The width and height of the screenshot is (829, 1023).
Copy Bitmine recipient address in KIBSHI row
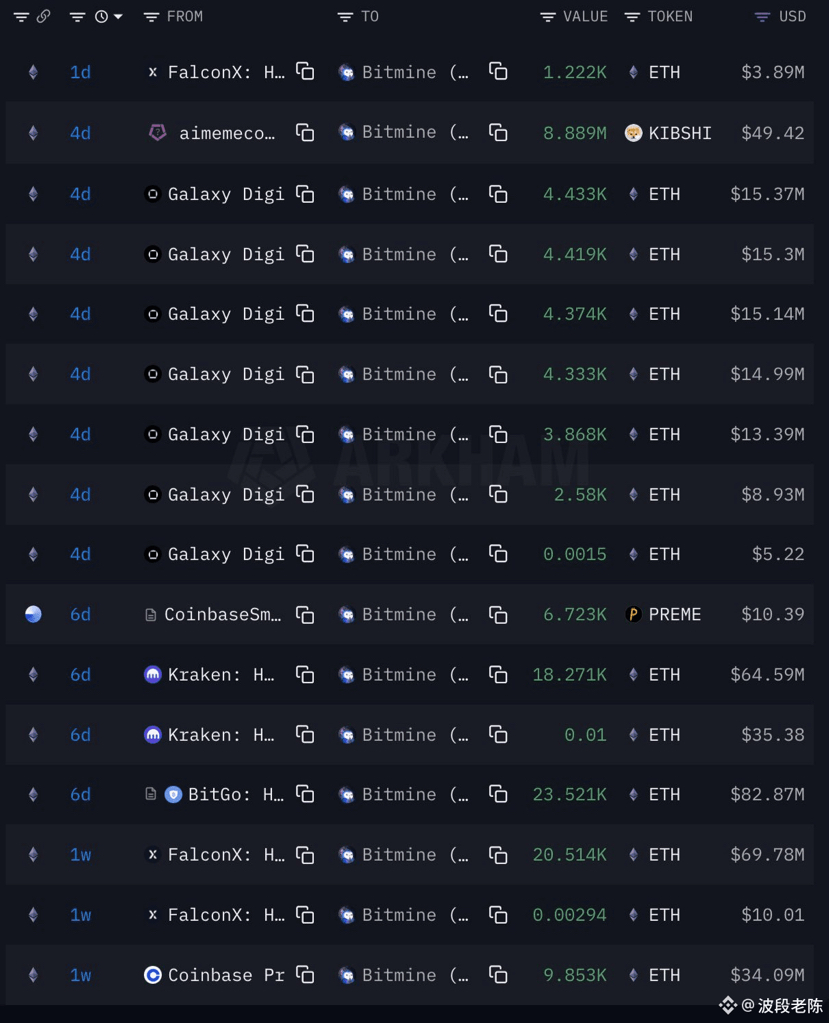[x=498, y=133]
